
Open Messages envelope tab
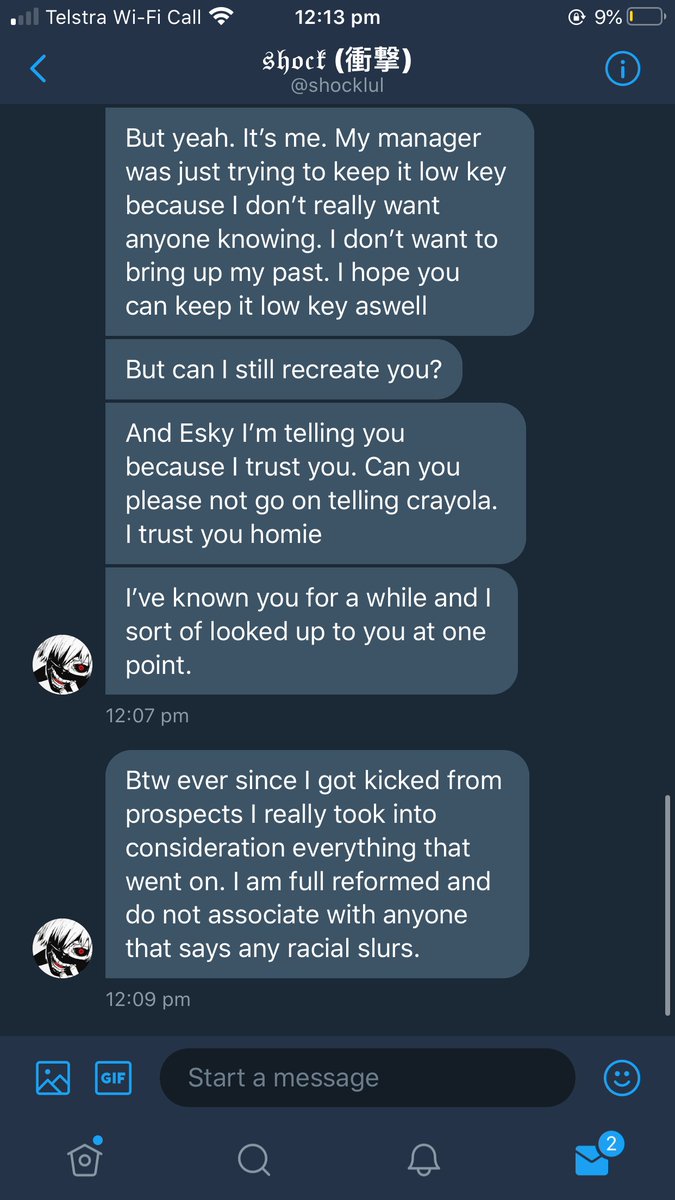pos(593,1158)
